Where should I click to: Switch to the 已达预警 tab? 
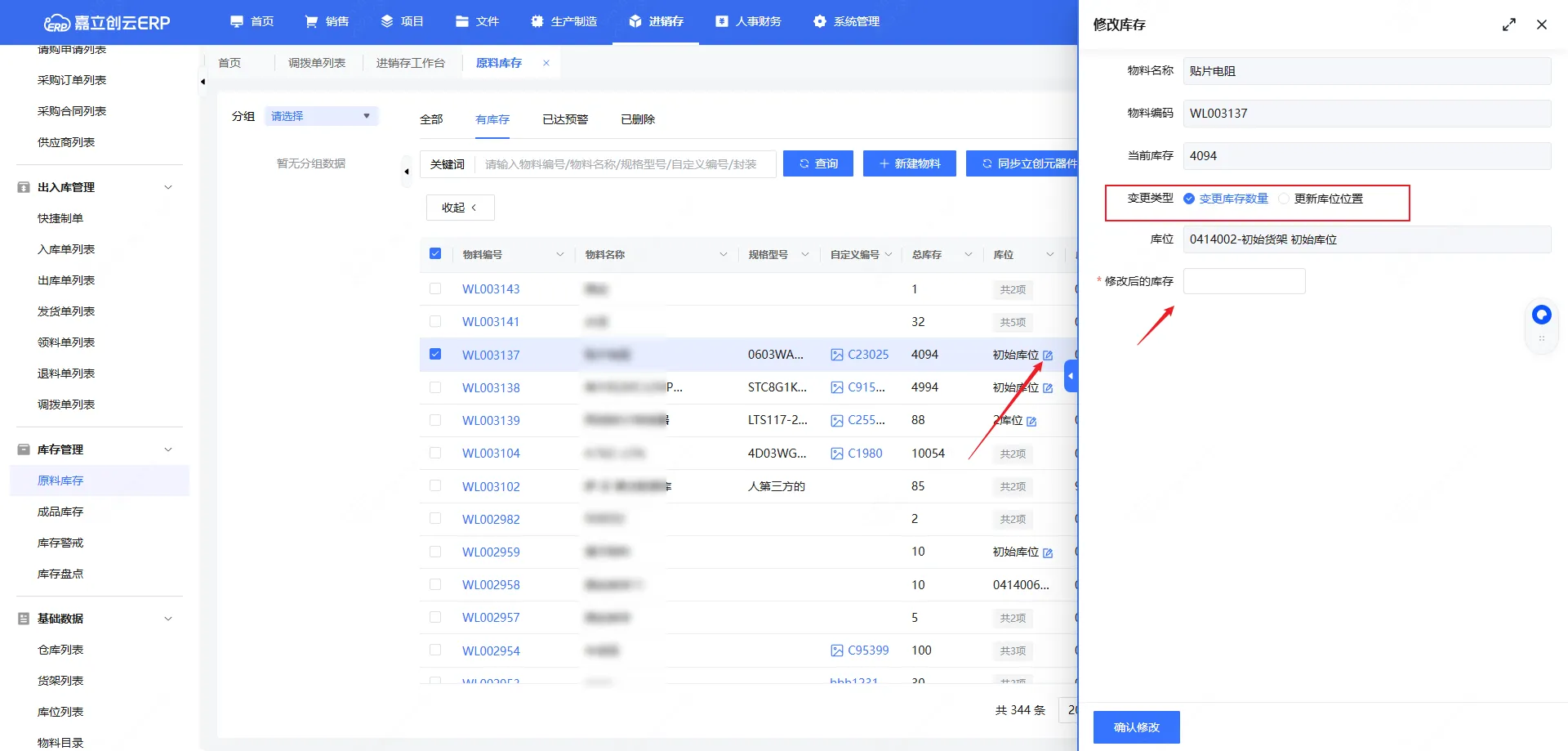[564, 119]
